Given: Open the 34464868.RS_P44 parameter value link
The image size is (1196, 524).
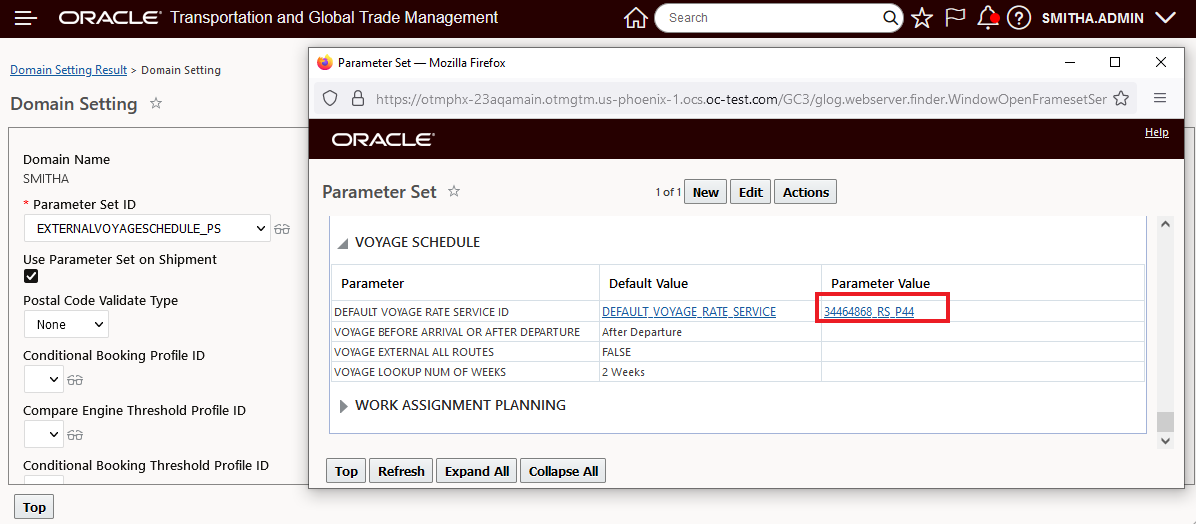Looking at the screenshot, I should pos(868,312).
